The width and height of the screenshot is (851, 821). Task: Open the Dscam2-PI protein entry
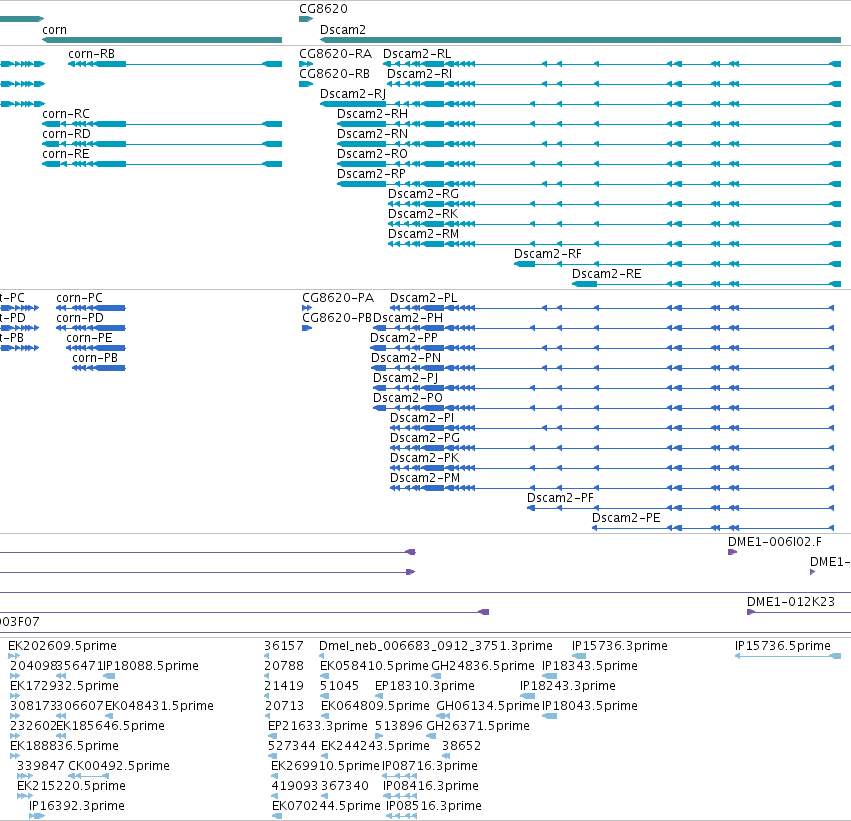tap(422, 419)
